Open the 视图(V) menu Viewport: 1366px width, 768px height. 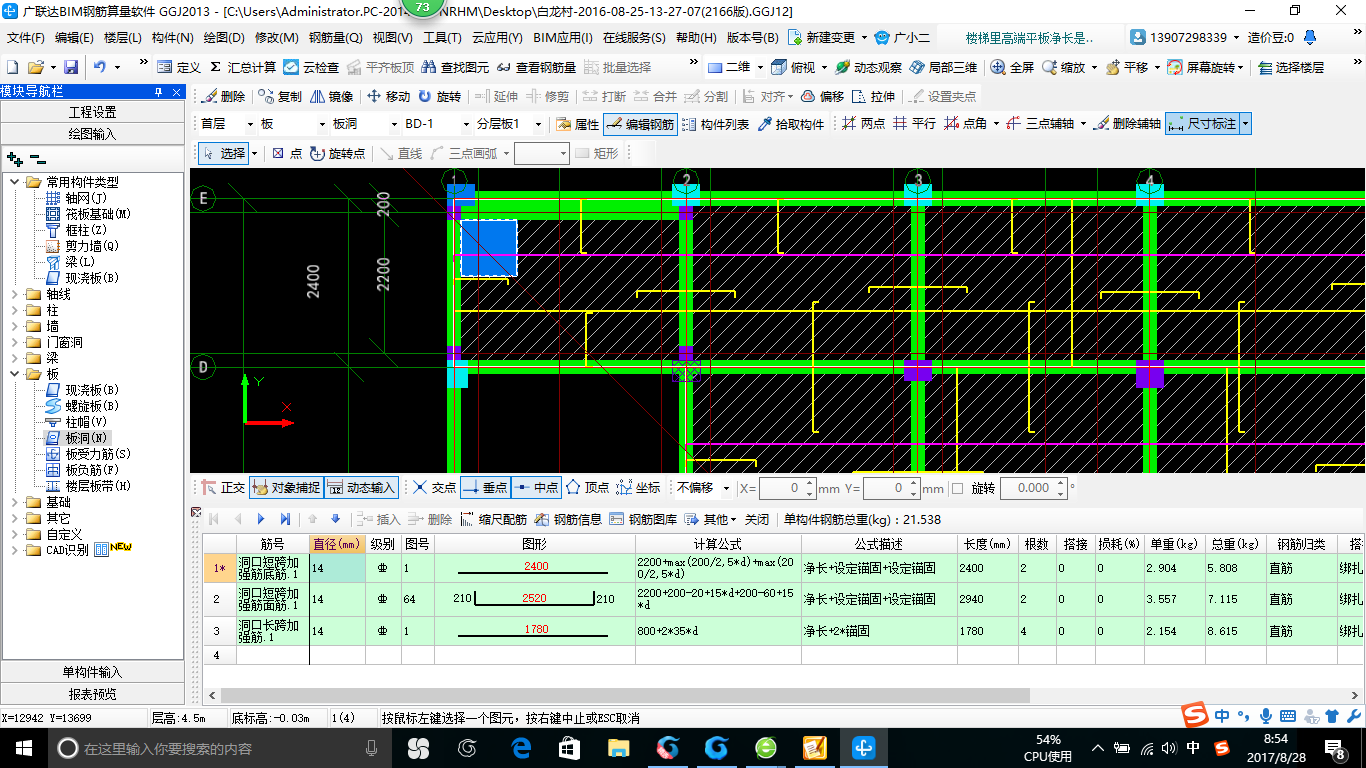392,38
